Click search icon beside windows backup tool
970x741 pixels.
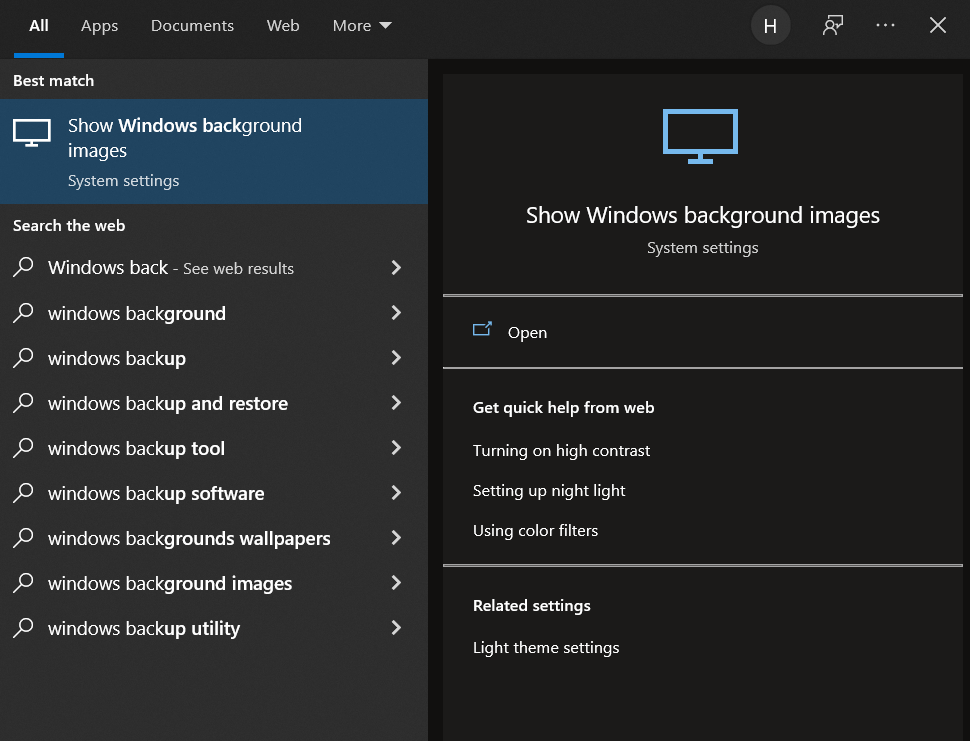pyautogui.click(x=23, y=448)
